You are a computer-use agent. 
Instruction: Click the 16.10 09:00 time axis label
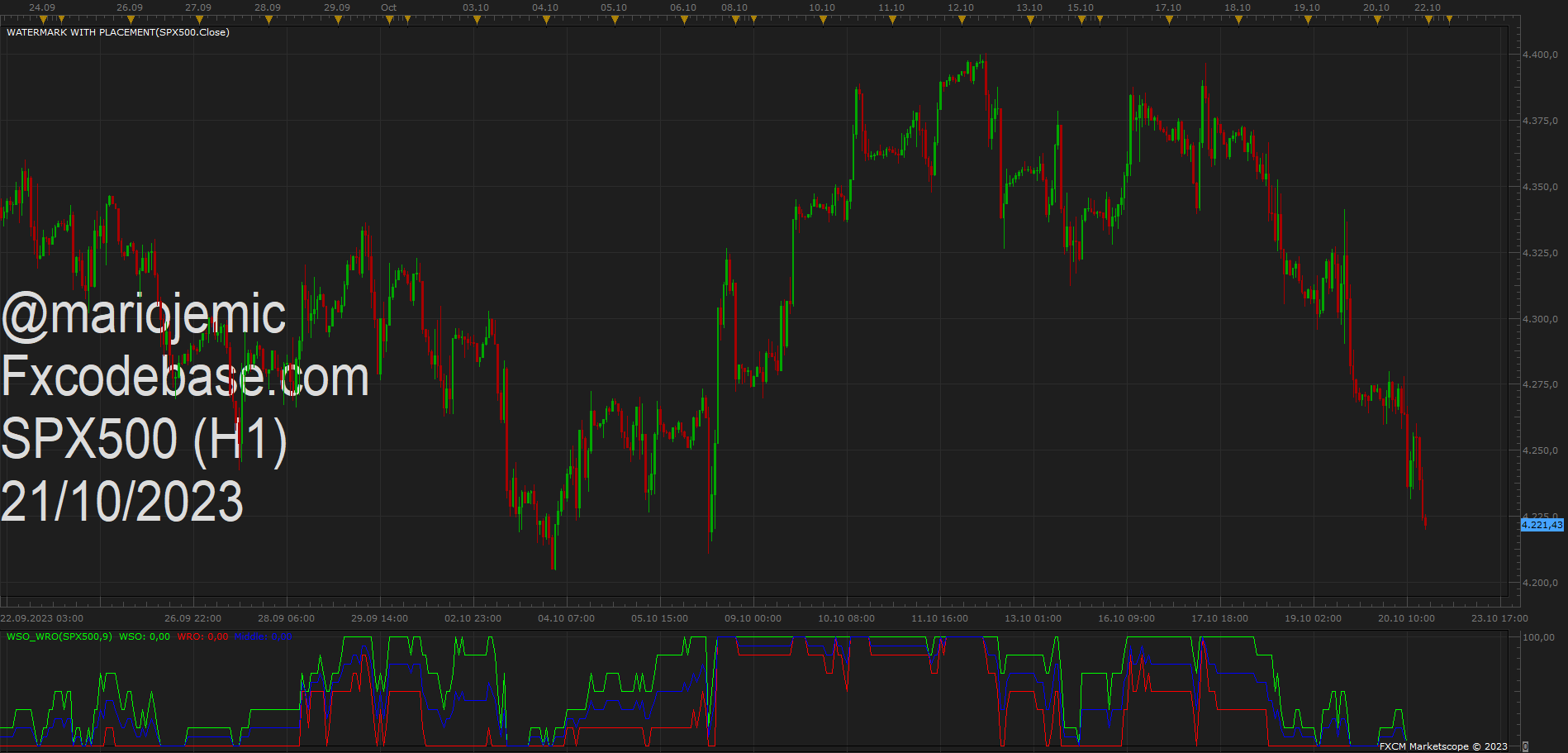(1126, 618)
